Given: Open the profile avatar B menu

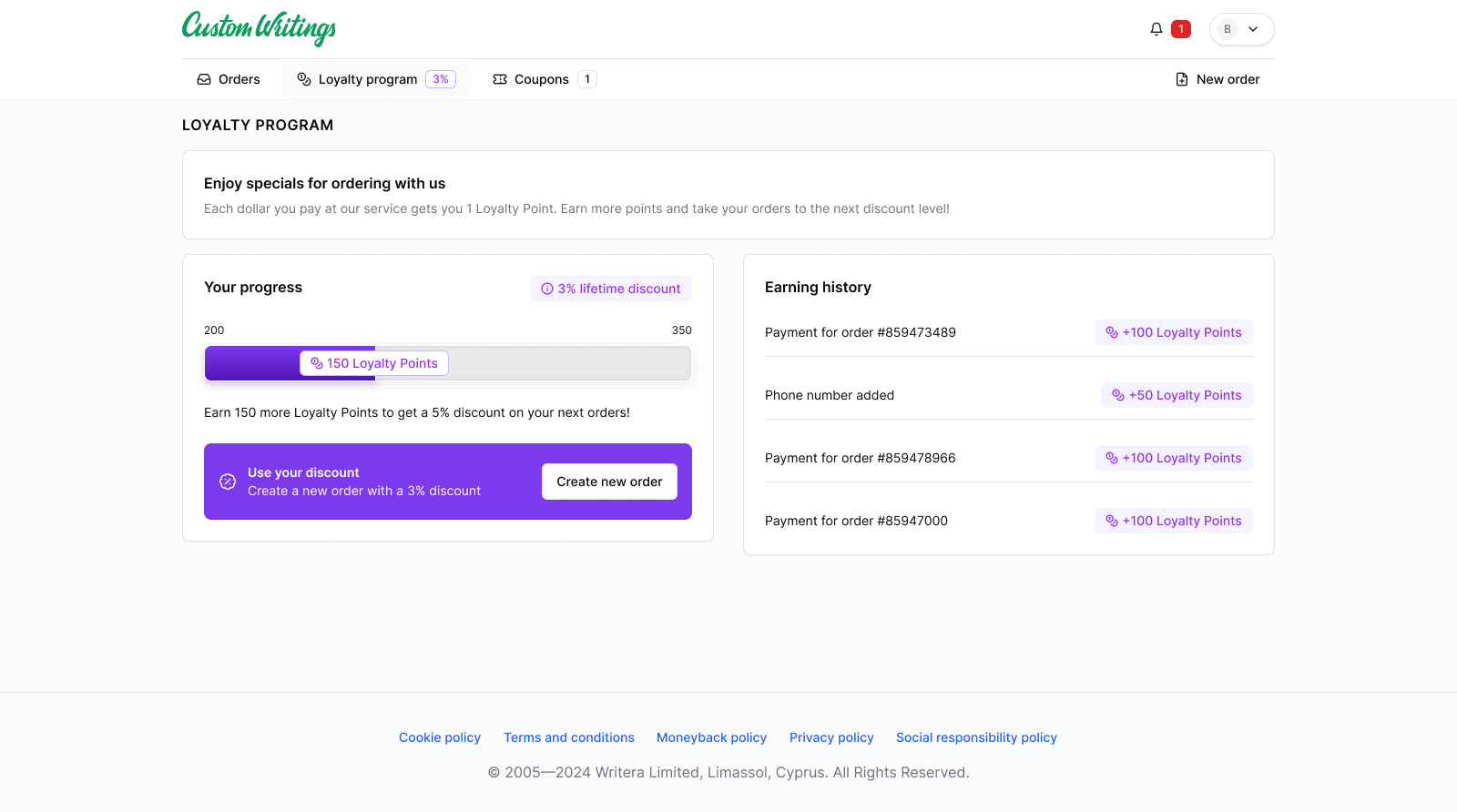Looking at the screenshot, I should (1228, 29).
